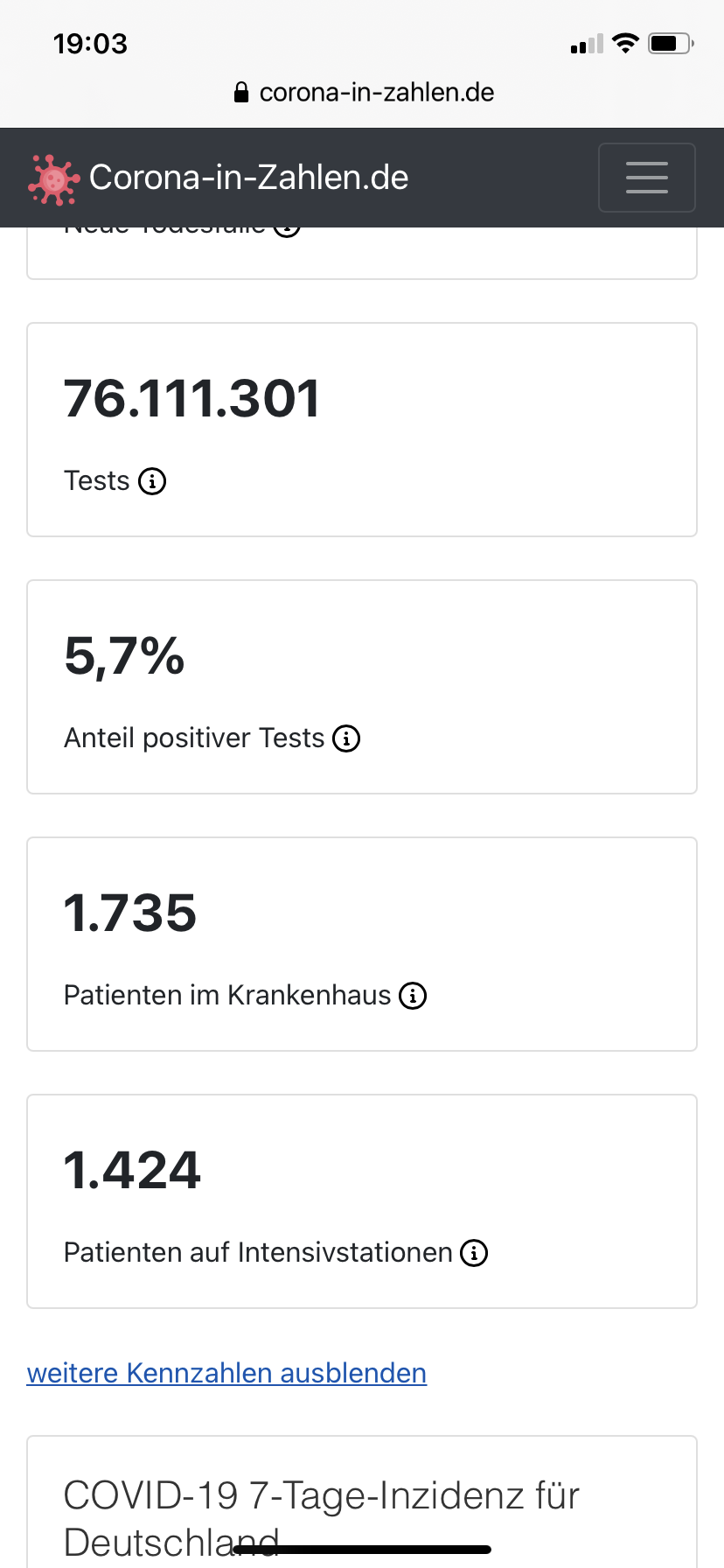Viewport: 724px width, 1568px height.
Task: Tap the 19:03 clock in the status bar
Action: tap(90, 44)
